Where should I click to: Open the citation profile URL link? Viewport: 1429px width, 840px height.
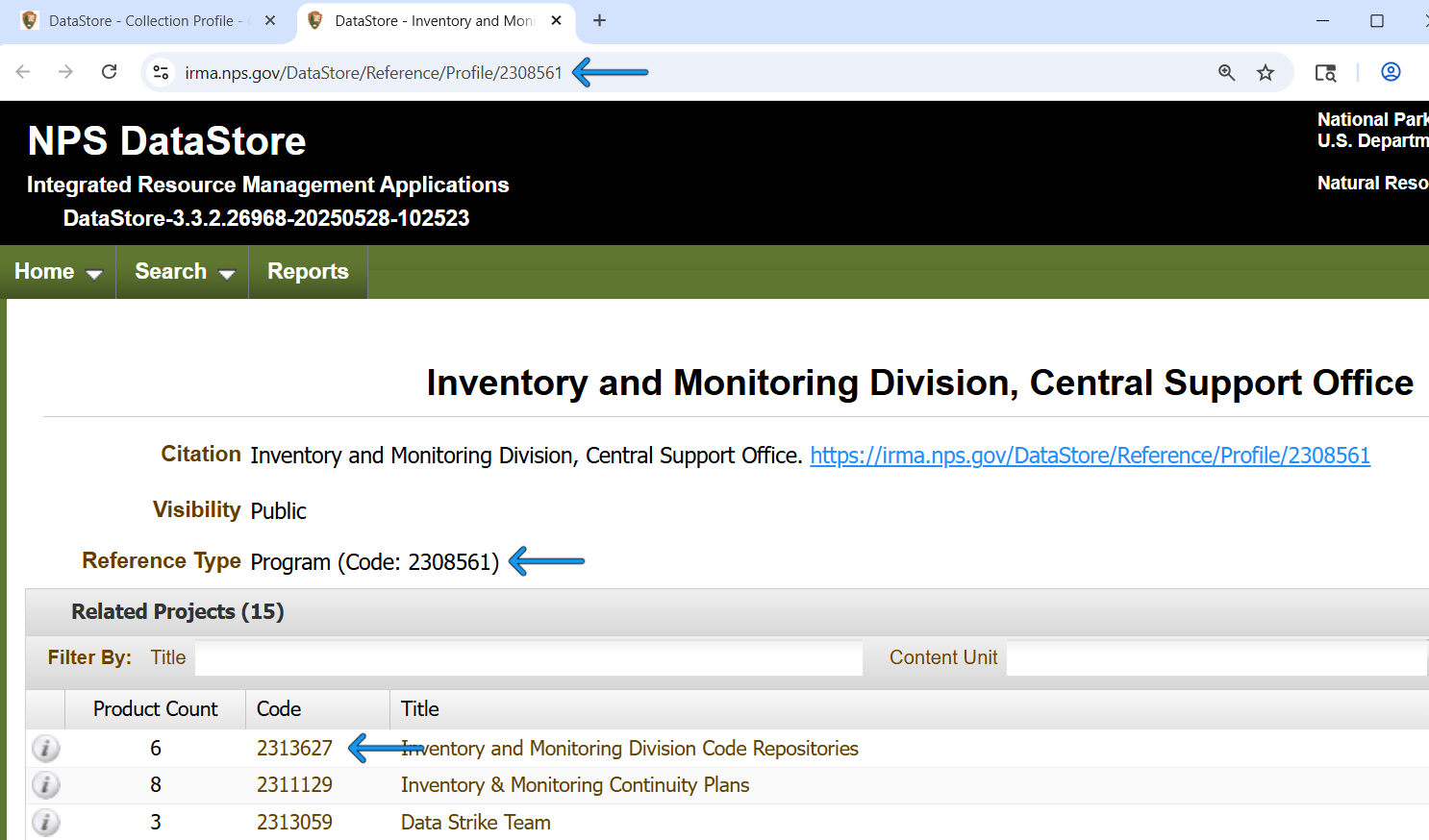pos(1090,456)
